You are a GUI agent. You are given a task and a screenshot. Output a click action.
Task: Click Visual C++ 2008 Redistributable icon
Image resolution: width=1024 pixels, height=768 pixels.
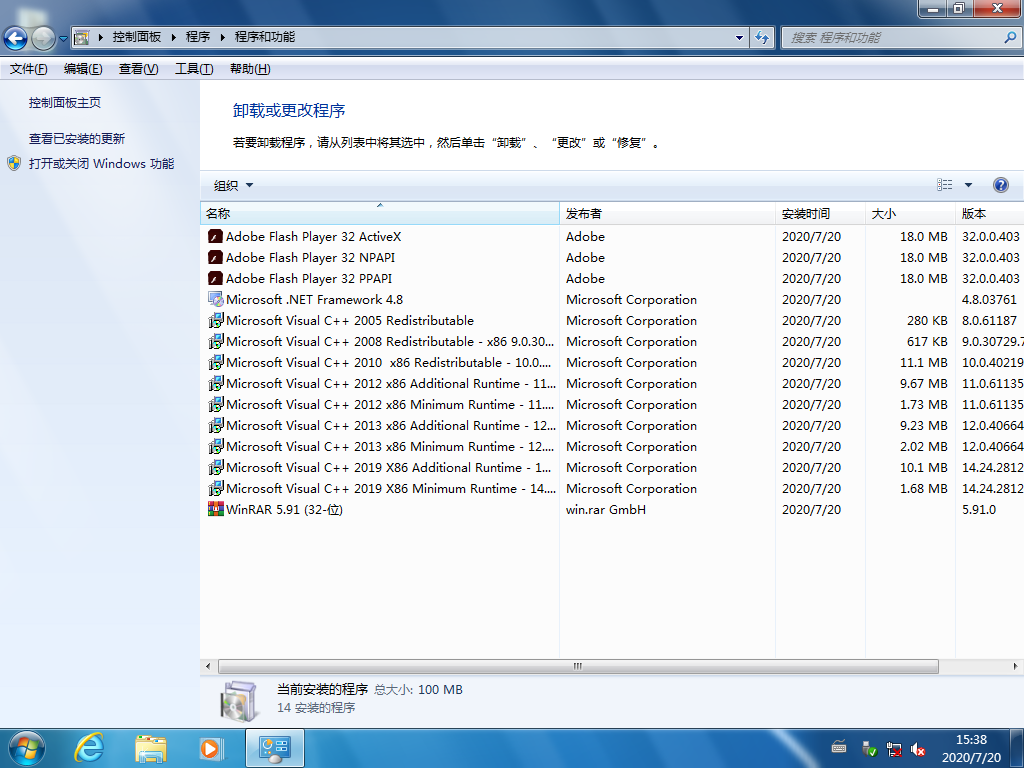coord(216,341)
